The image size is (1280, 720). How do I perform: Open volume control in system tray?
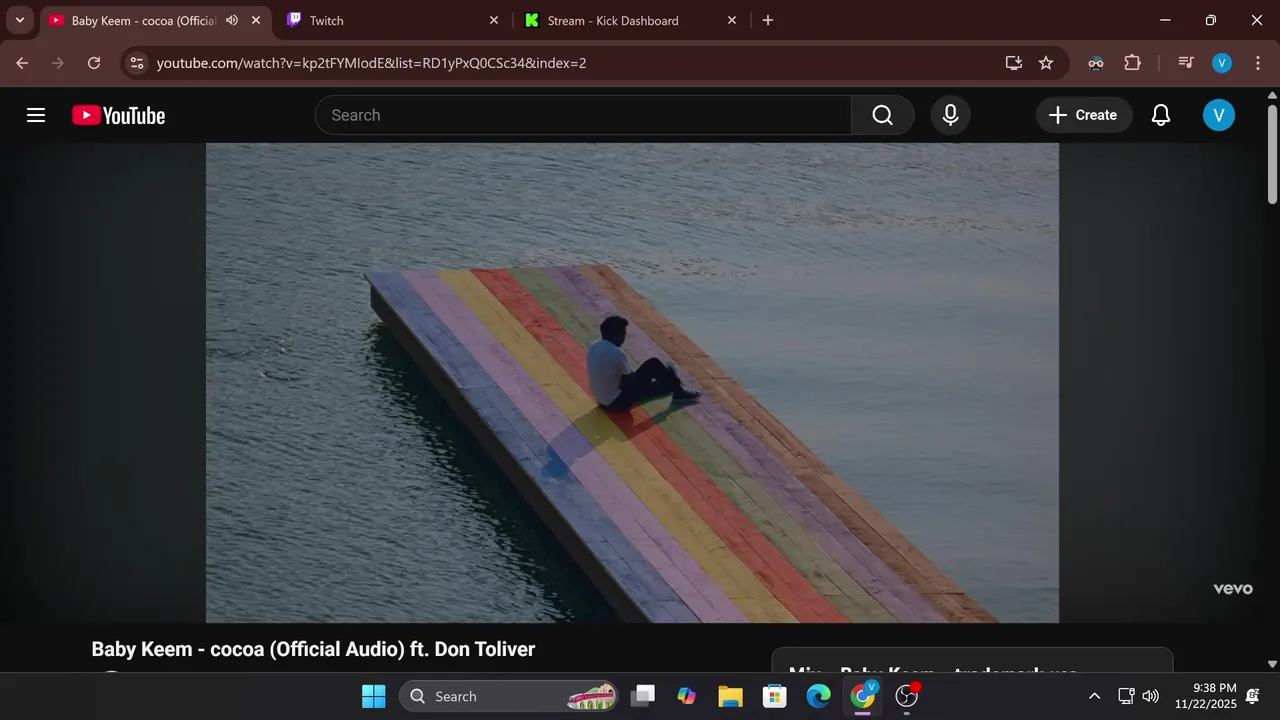1151,696
